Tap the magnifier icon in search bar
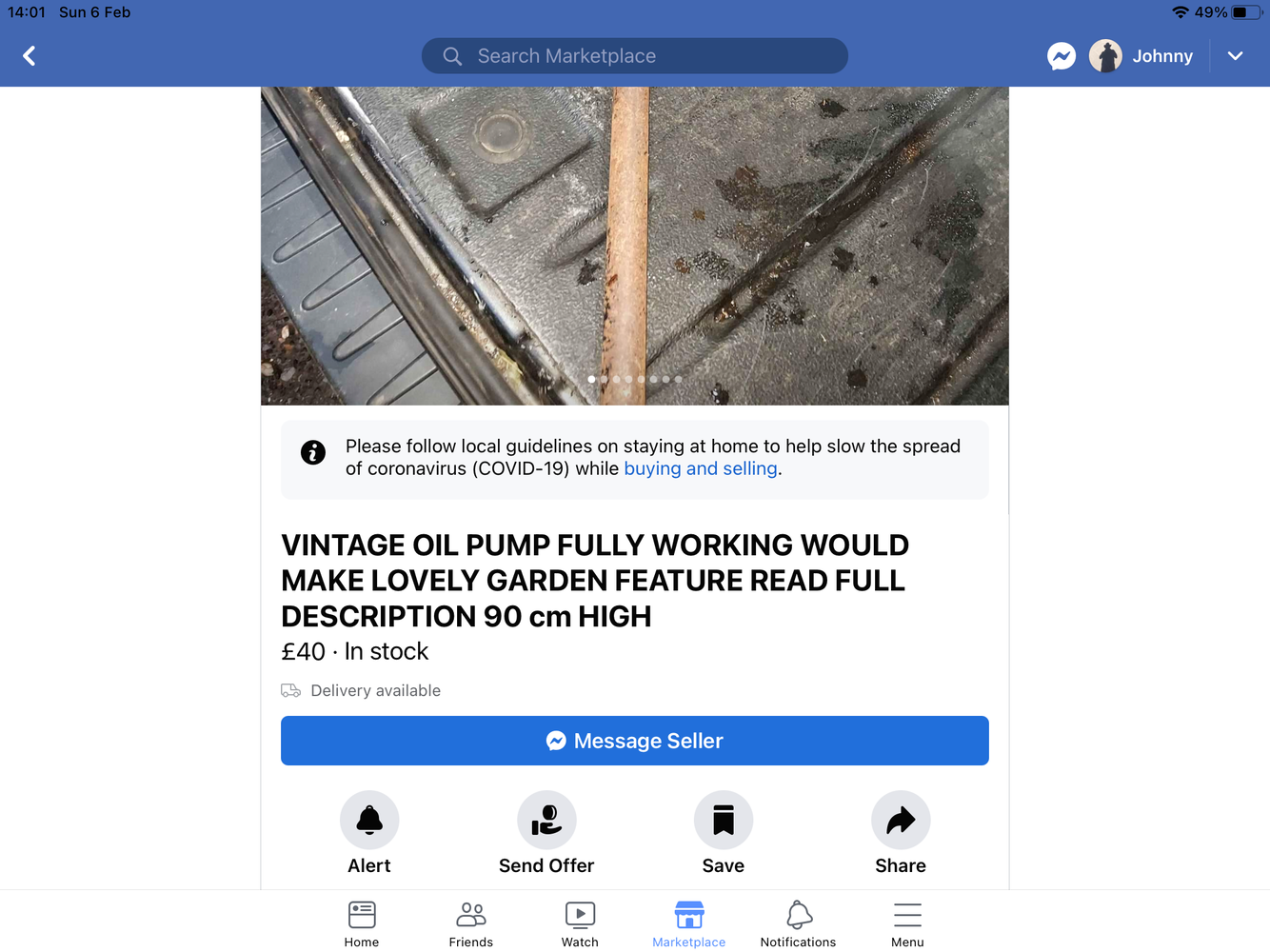1270x952 pixels. click(452, 56)
